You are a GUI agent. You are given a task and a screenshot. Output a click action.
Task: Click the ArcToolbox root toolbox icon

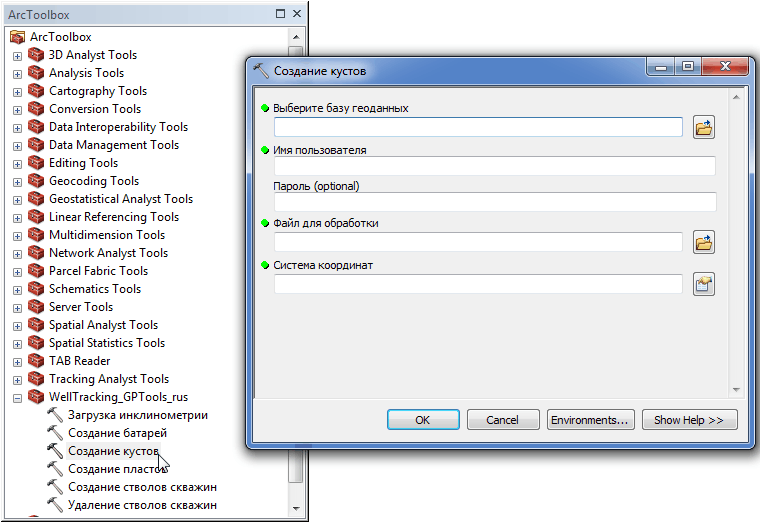[x=17, y=37]
